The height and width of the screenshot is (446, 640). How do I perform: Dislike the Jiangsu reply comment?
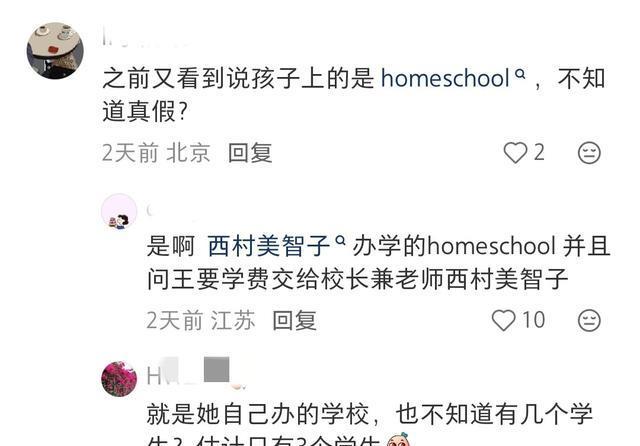coord(589,320)
